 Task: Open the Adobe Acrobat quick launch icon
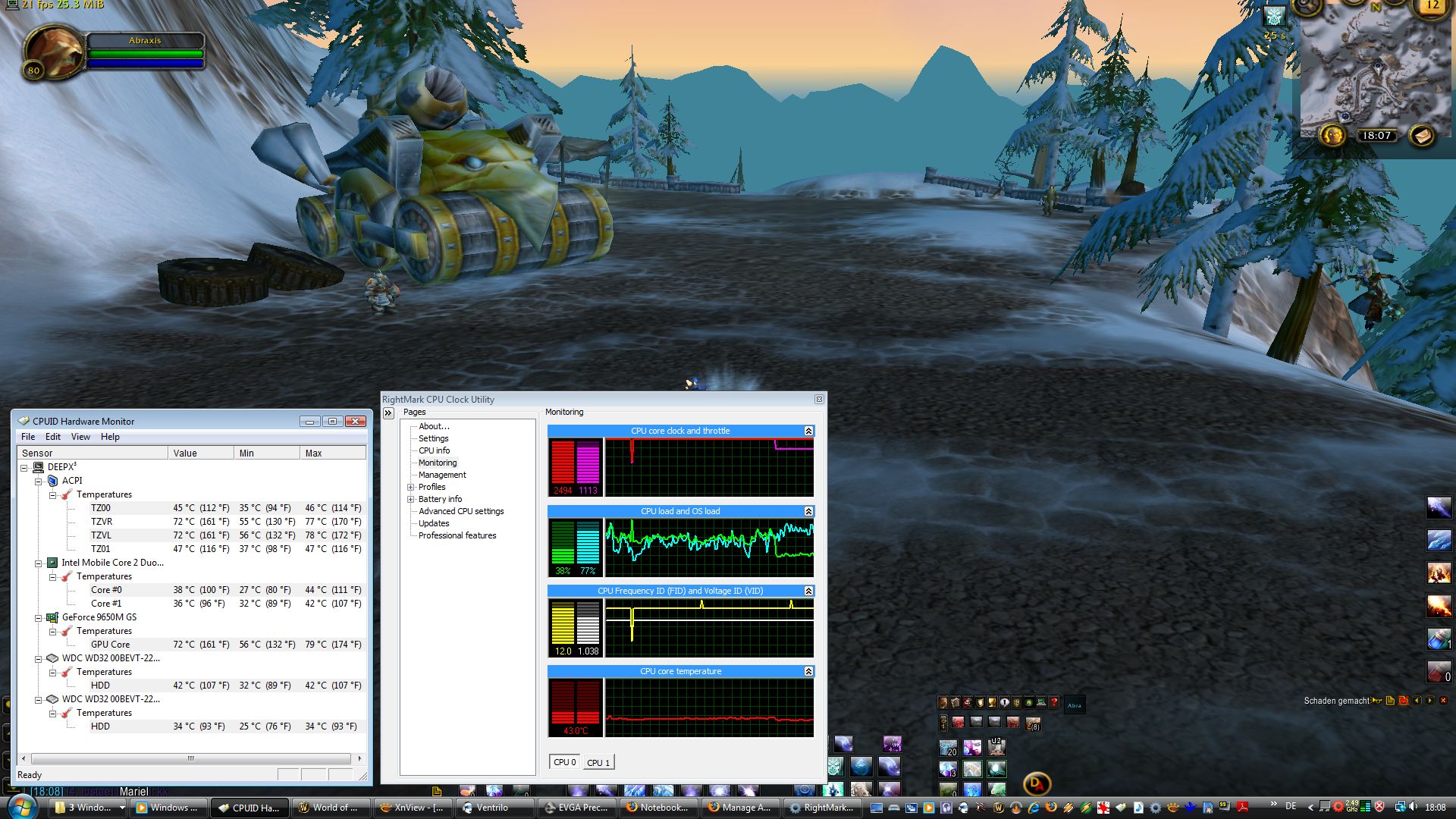click(x=1242, y=808)
